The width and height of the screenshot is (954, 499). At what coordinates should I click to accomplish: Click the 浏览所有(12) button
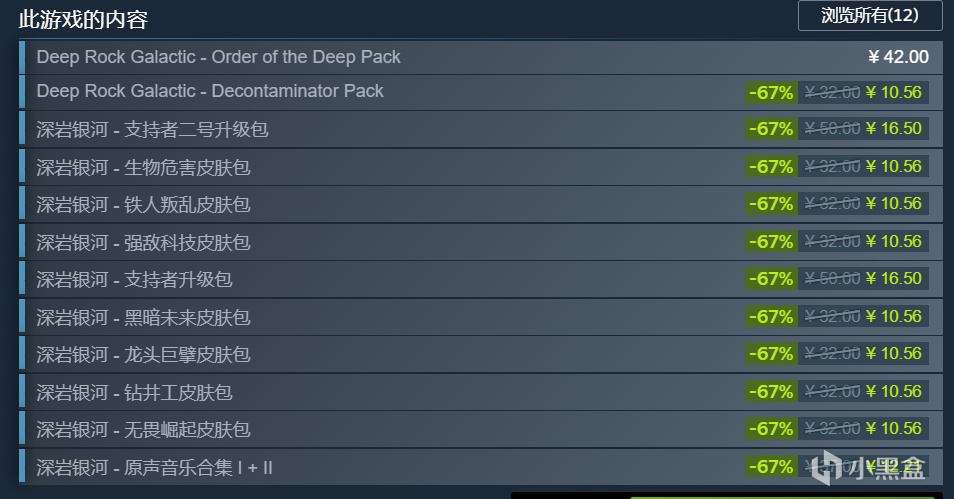(870, 16)
